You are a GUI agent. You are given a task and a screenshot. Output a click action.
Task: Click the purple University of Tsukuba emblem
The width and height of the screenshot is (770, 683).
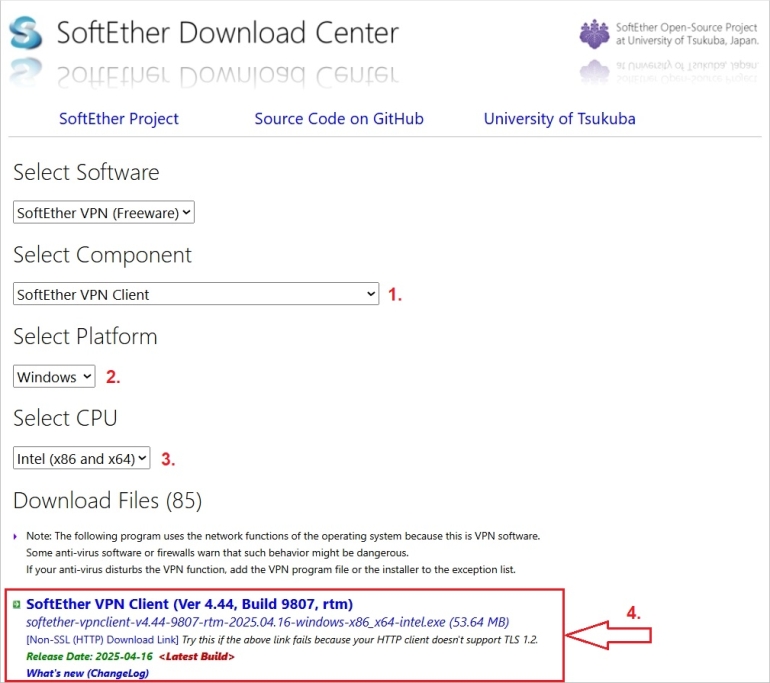point(594,33)
